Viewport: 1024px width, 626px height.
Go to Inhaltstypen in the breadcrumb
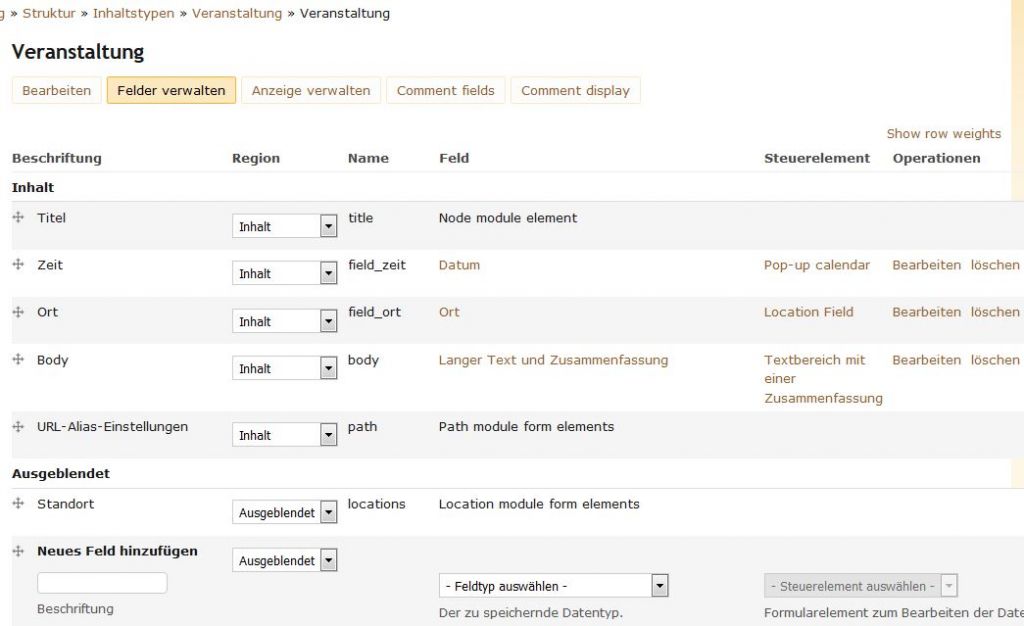click(133, 13)
